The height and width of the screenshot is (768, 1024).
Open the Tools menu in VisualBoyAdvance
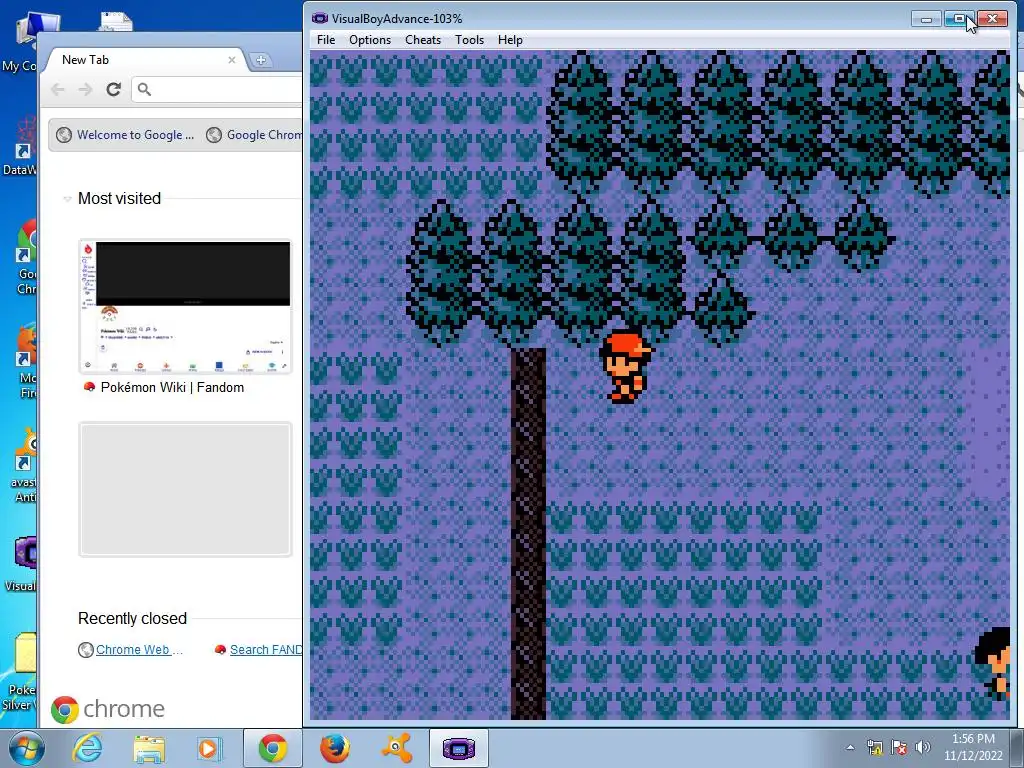[x=469, y=40]
